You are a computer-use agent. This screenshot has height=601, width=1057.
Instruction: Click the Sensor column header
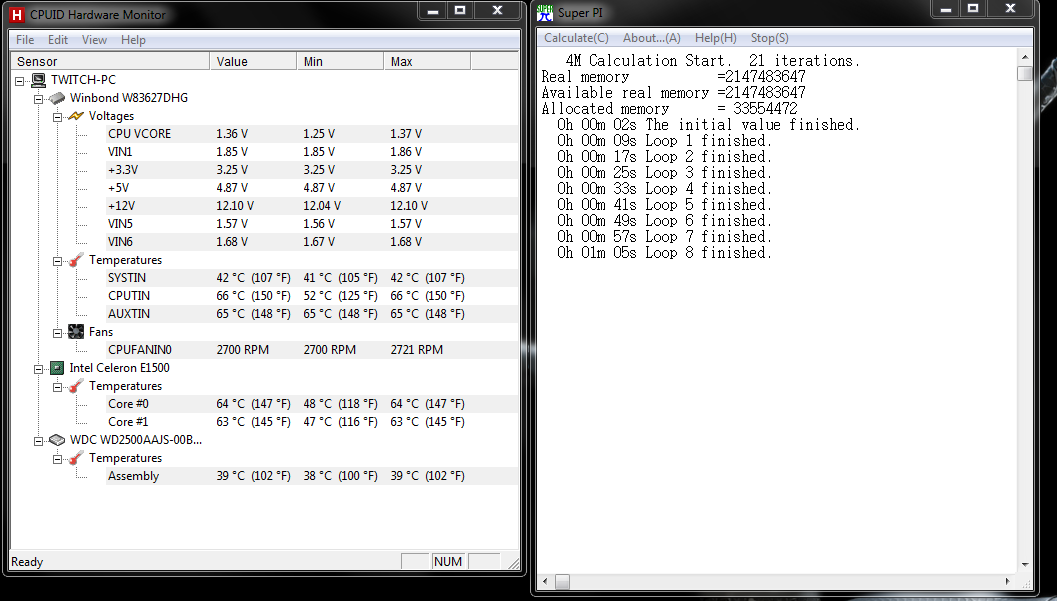point(111,61)
